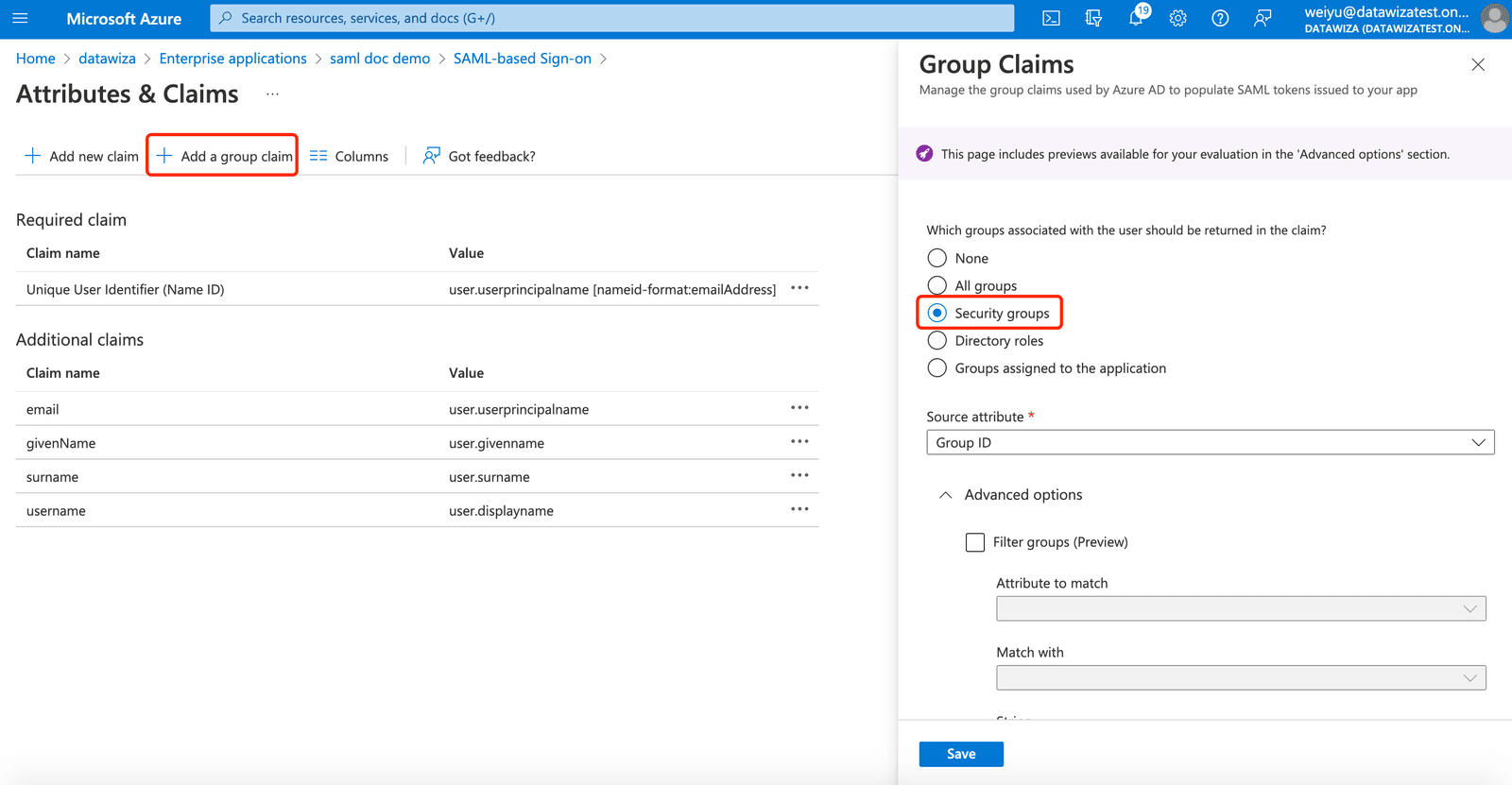Viewport: 1512px width, 785px height.
Task: Open ellipsis menu for username claim
Action: pyautogui.click(x=799, y=509)
